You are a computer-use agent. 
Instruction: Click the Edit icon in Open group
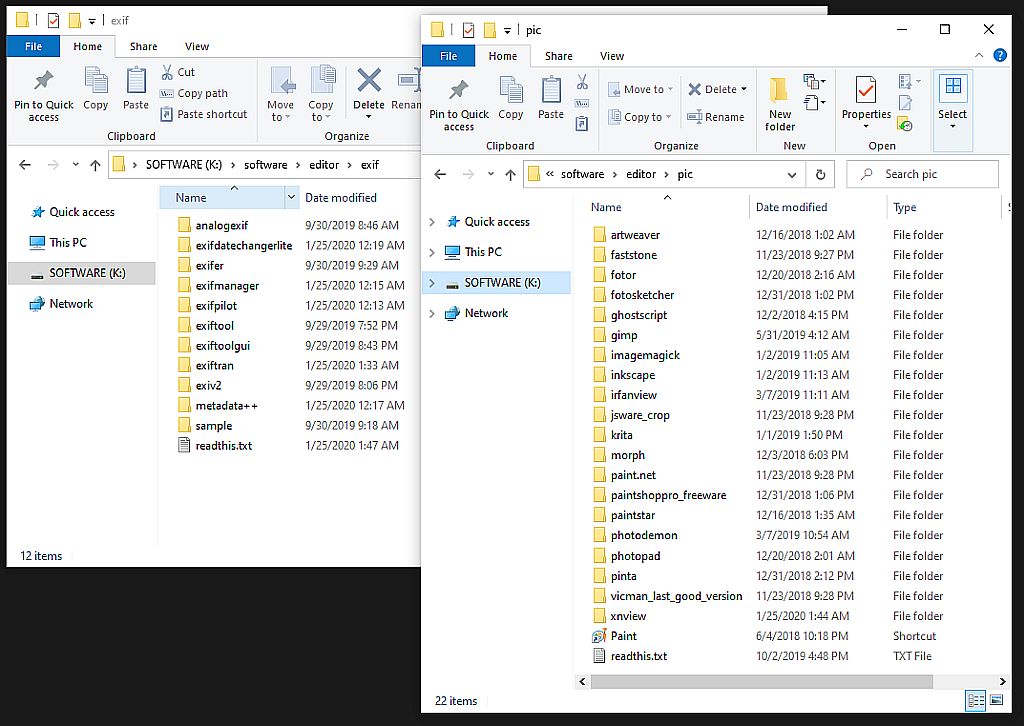coord(905,103)
